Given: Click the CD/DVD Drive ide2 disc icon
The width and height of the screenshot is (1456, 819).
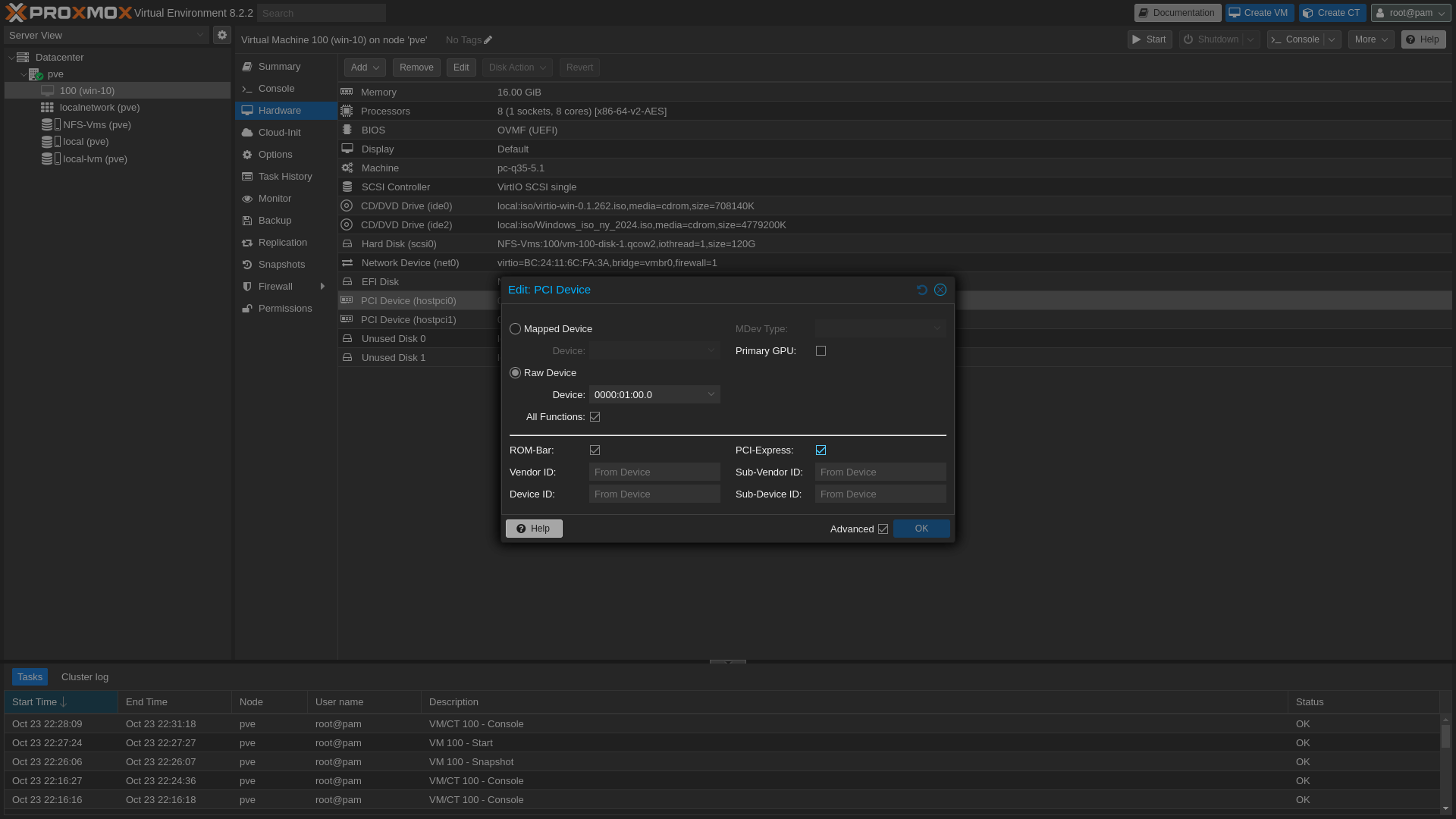Looking at the screenshot, I should (x=347, y=224).
